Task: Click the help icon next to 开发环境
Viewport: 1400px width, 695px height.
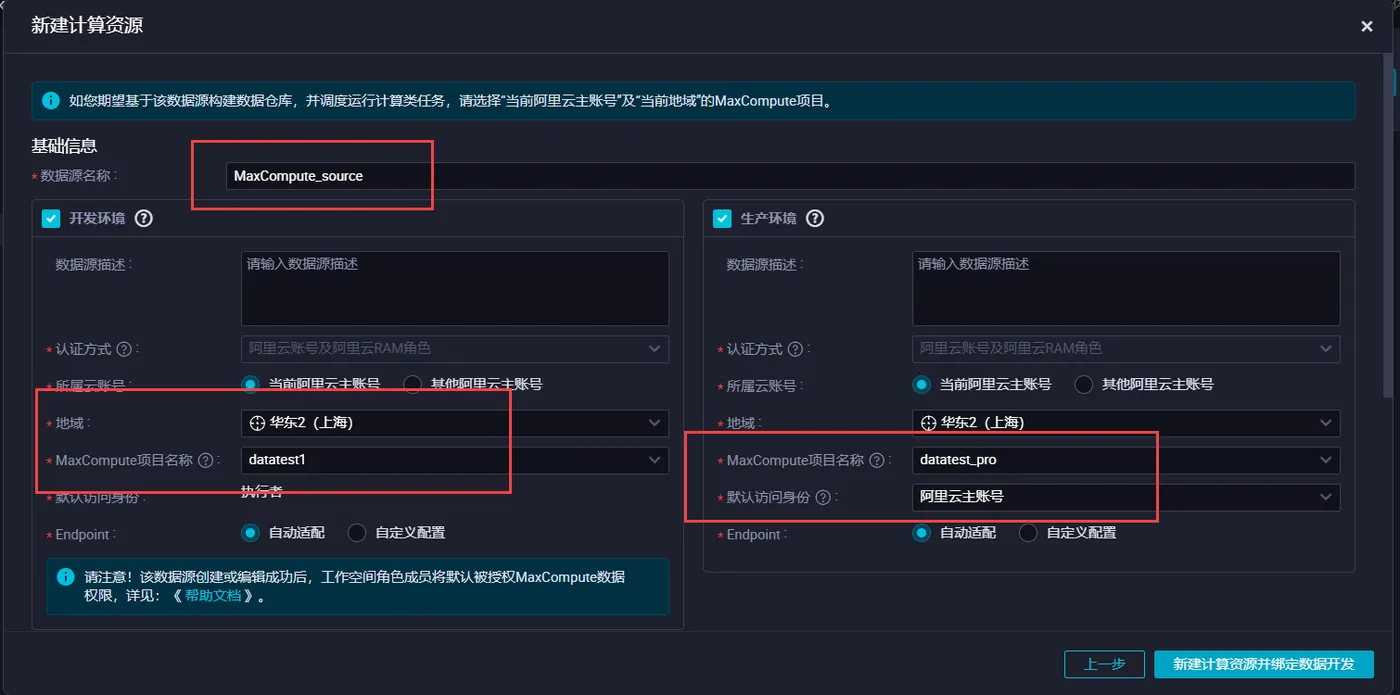Action: (143, 218)
